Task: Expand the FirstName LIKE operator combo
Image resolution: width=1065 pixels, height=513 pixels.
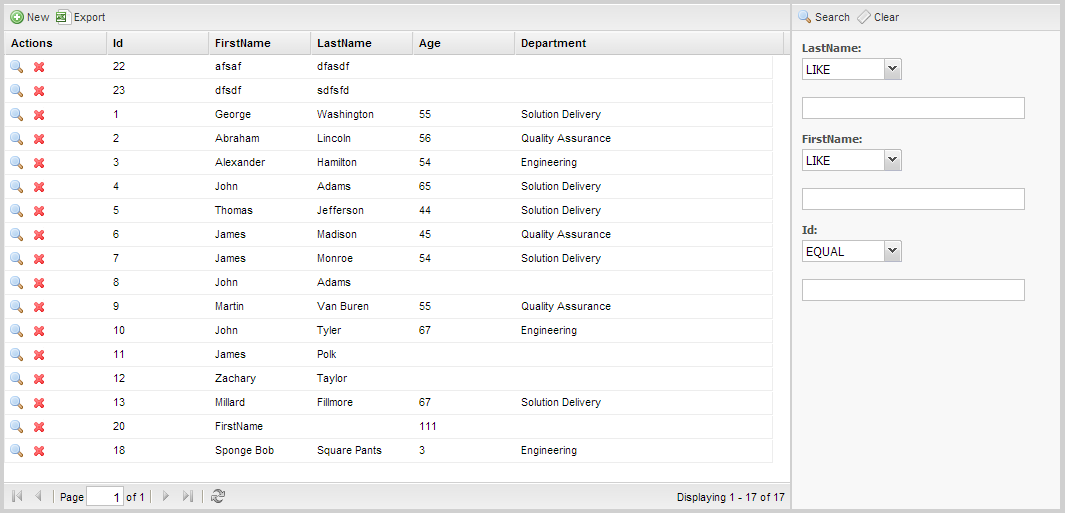Action: [x=892, y=160]
